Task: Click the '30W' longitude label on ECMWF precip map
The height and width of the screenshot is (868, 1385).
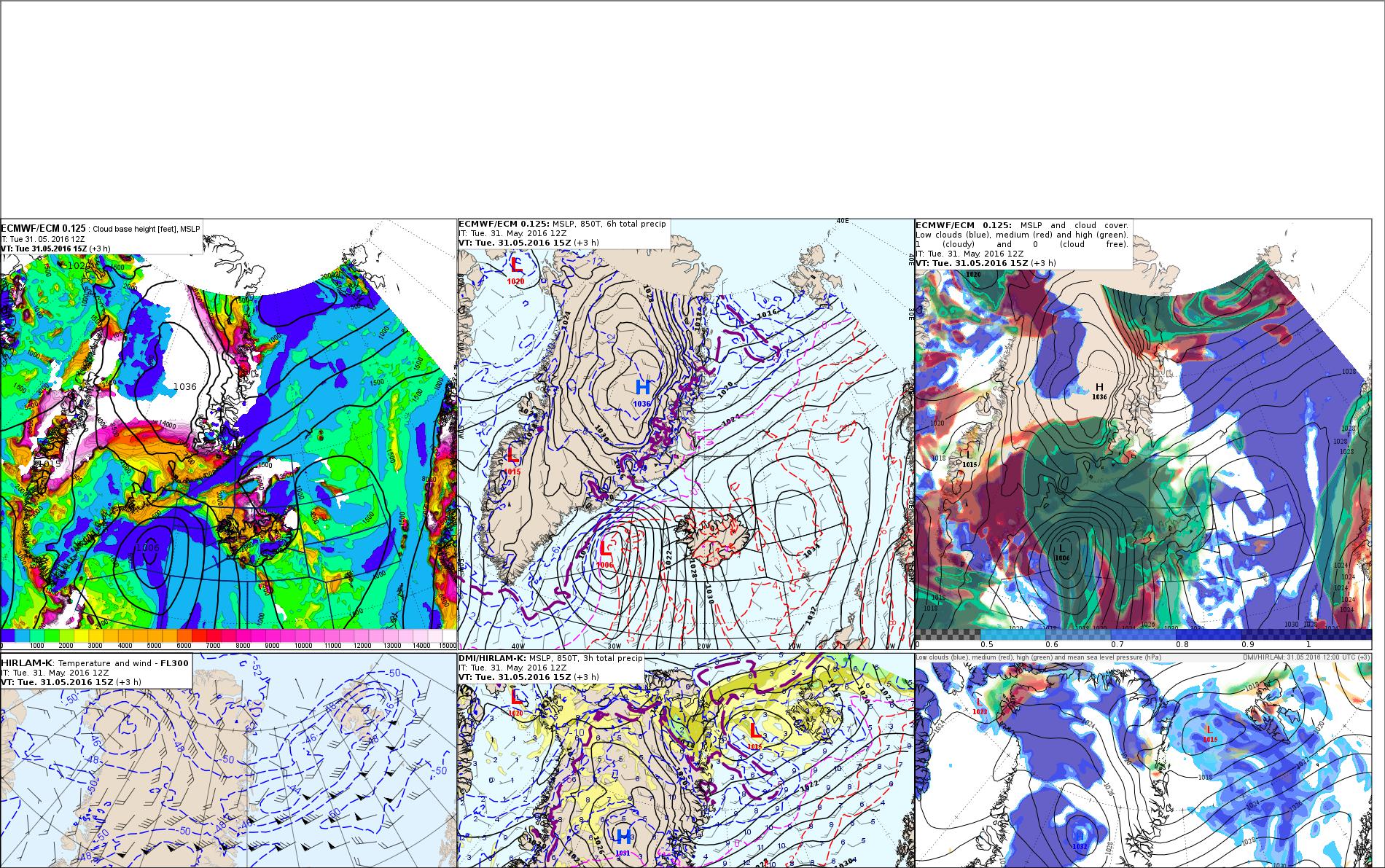Action: point(615,646)
